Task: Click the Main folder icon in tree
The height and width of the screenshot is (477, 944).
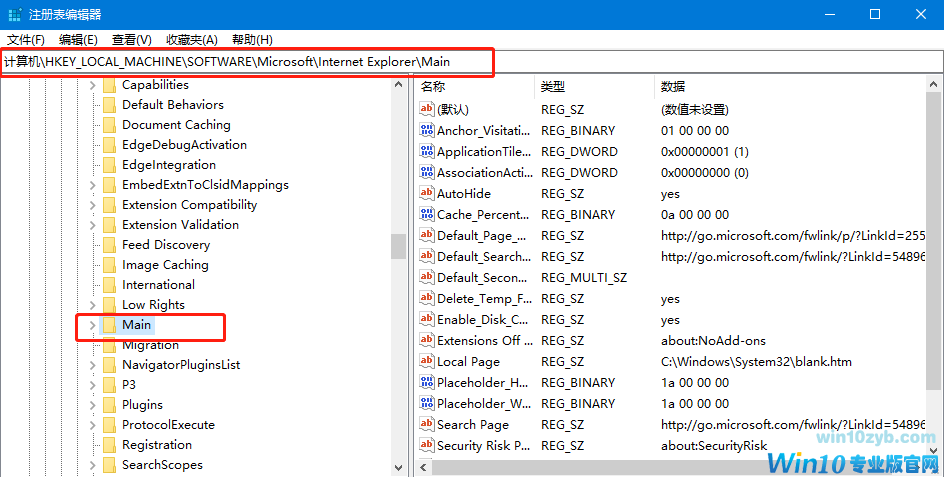Action: coord(109,325)
